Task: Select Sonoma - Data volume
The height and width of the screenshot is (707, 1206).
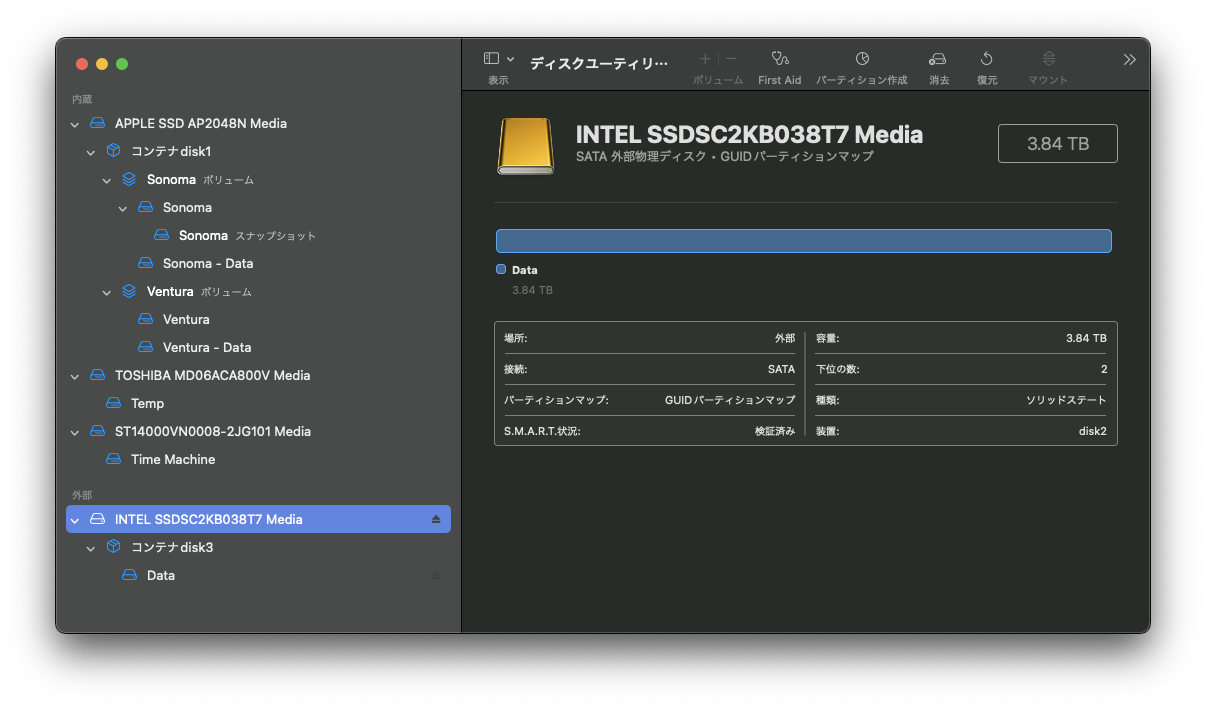Action: point(258,263)
